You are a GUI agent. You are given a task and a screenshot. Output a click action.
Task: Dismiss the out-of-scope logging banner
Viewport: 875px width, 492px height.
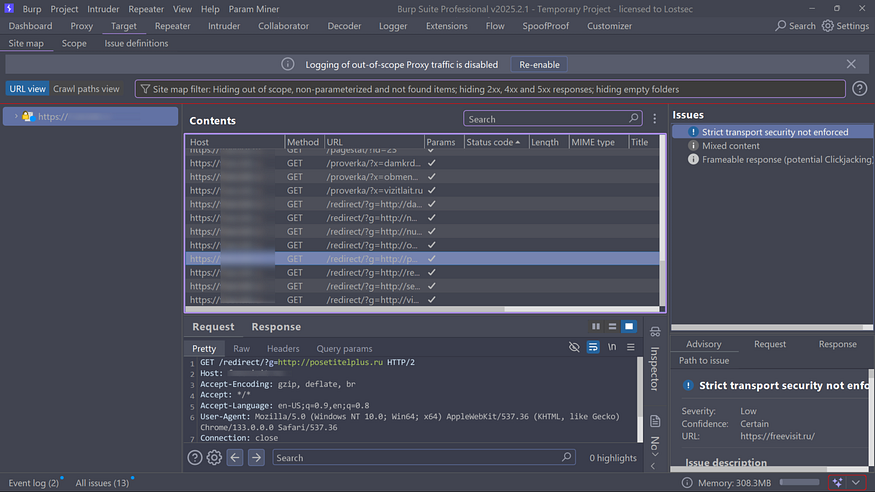point(851,64)
